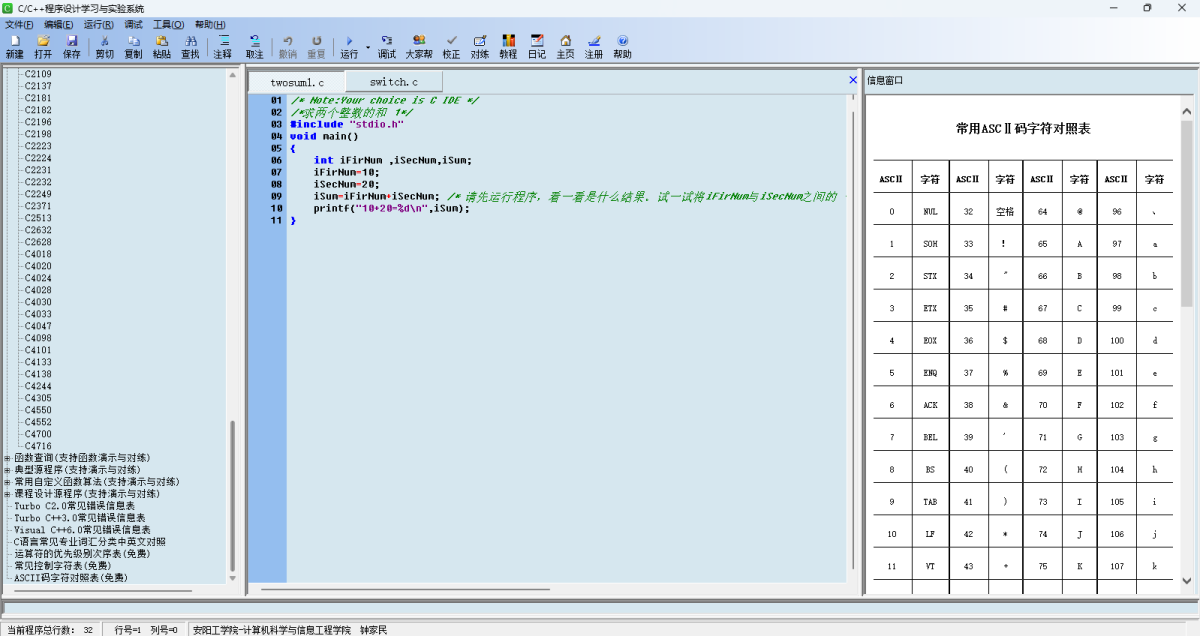
Task: Expand the 课程设计源程序 tree node
Action: click(8, 494)
